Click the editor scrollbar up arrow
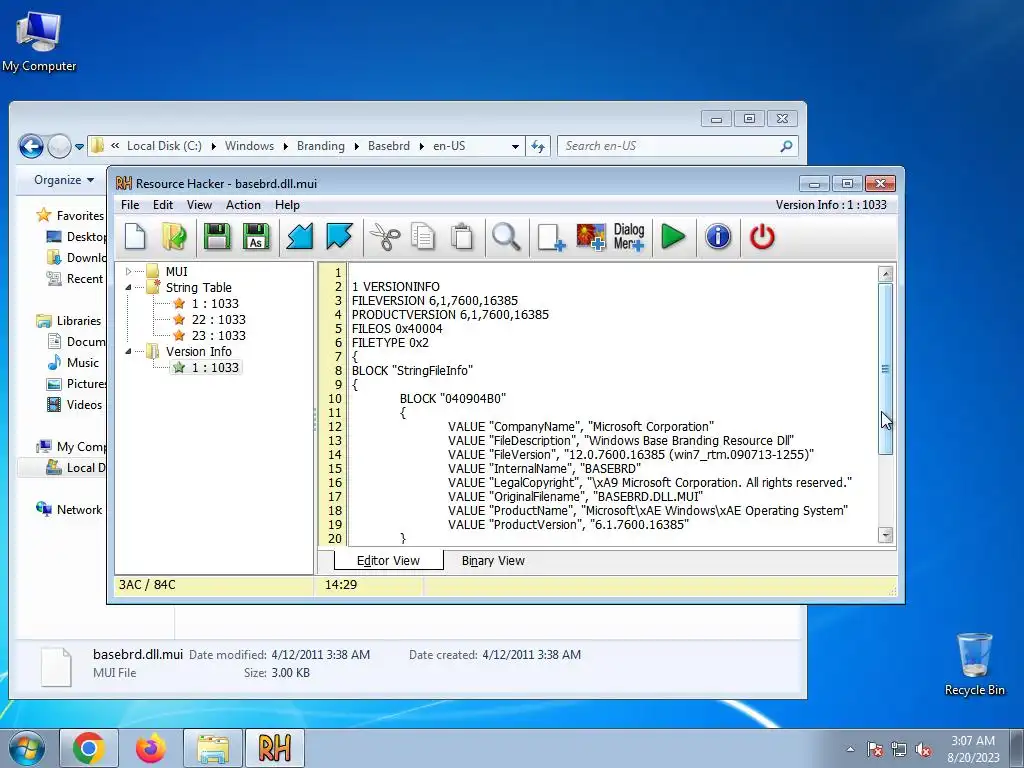The height and width of the screenshot is (768, 1024). point(886,274)
